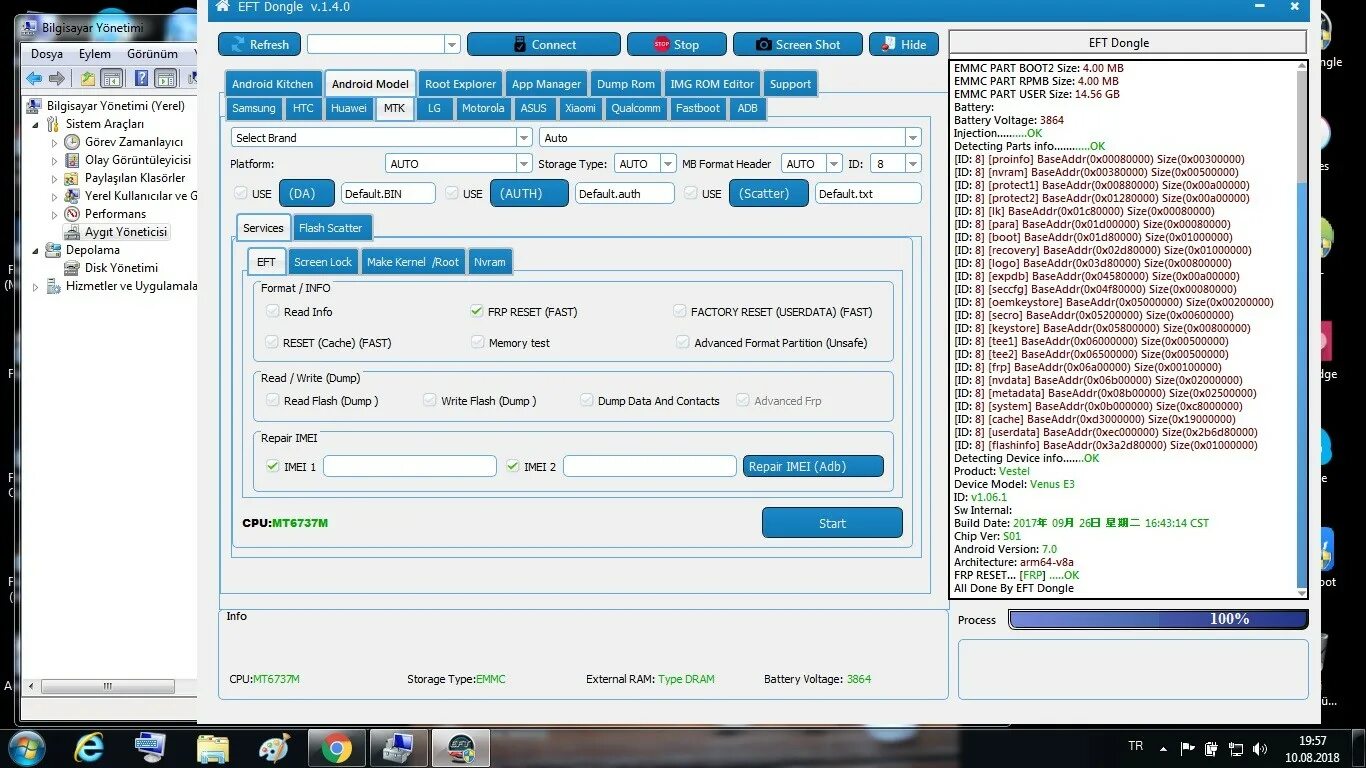
Task: Toggle FRP RESET (FAST) checkbox
Action: [477, 311]
